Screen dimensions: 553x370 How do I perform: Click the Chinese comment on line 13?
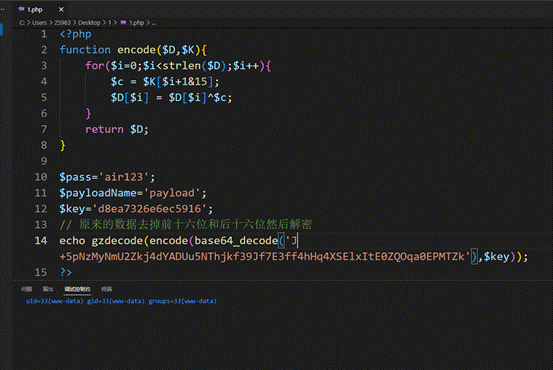coord(186,225)
